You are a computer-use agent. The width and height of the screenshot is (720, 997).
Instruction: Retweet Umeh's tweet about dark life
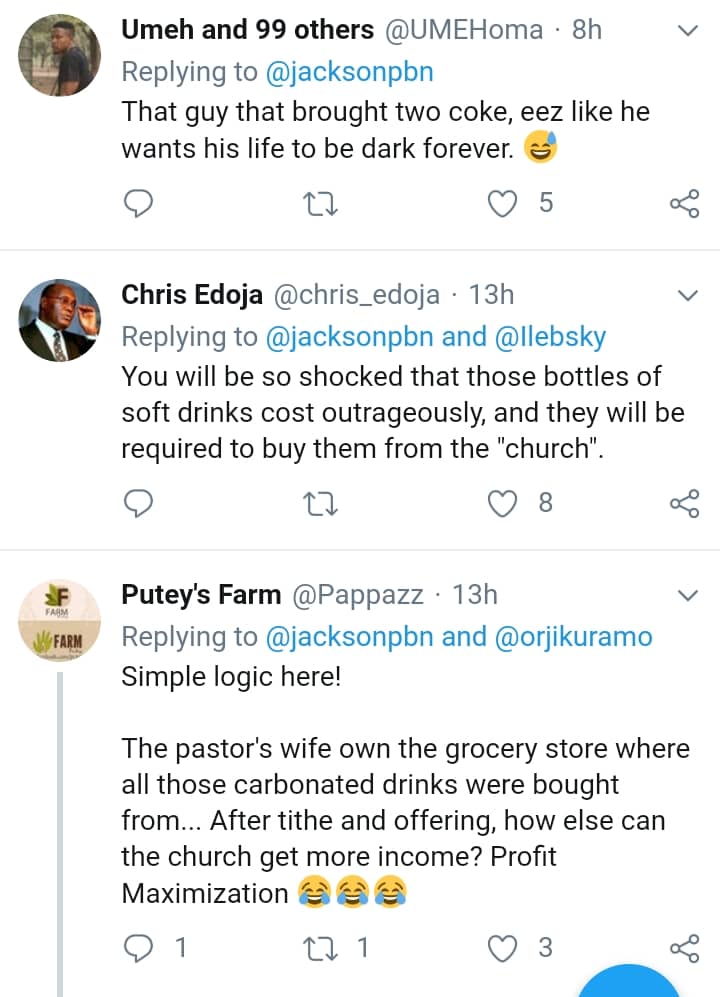point(320,204)
